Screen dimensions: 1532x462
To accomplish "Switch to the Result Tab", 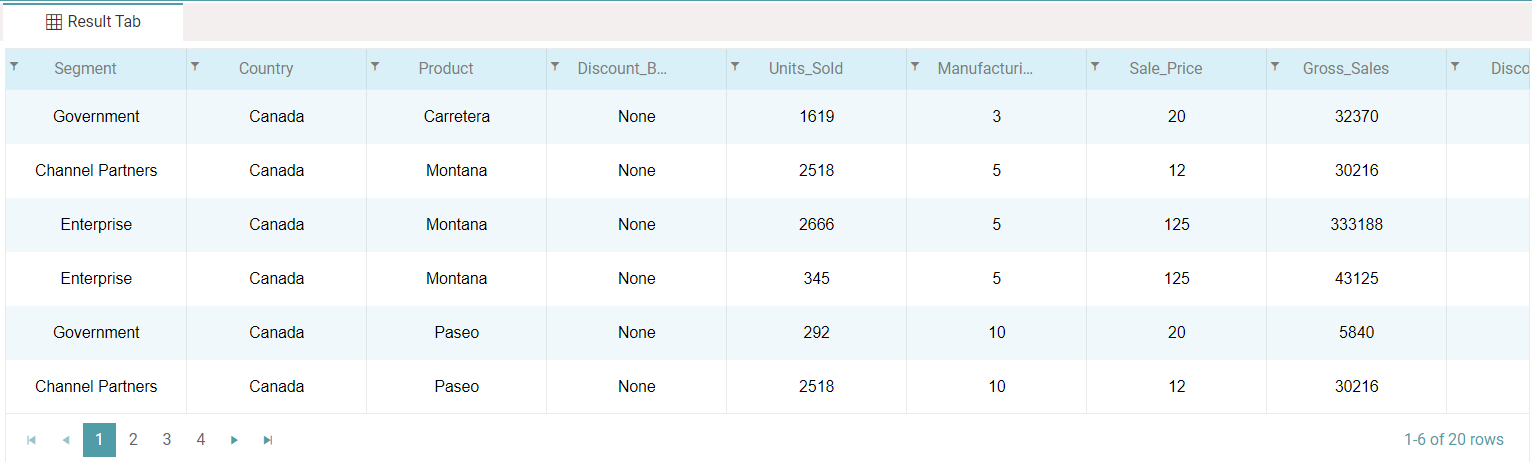I will coord(93,22).
